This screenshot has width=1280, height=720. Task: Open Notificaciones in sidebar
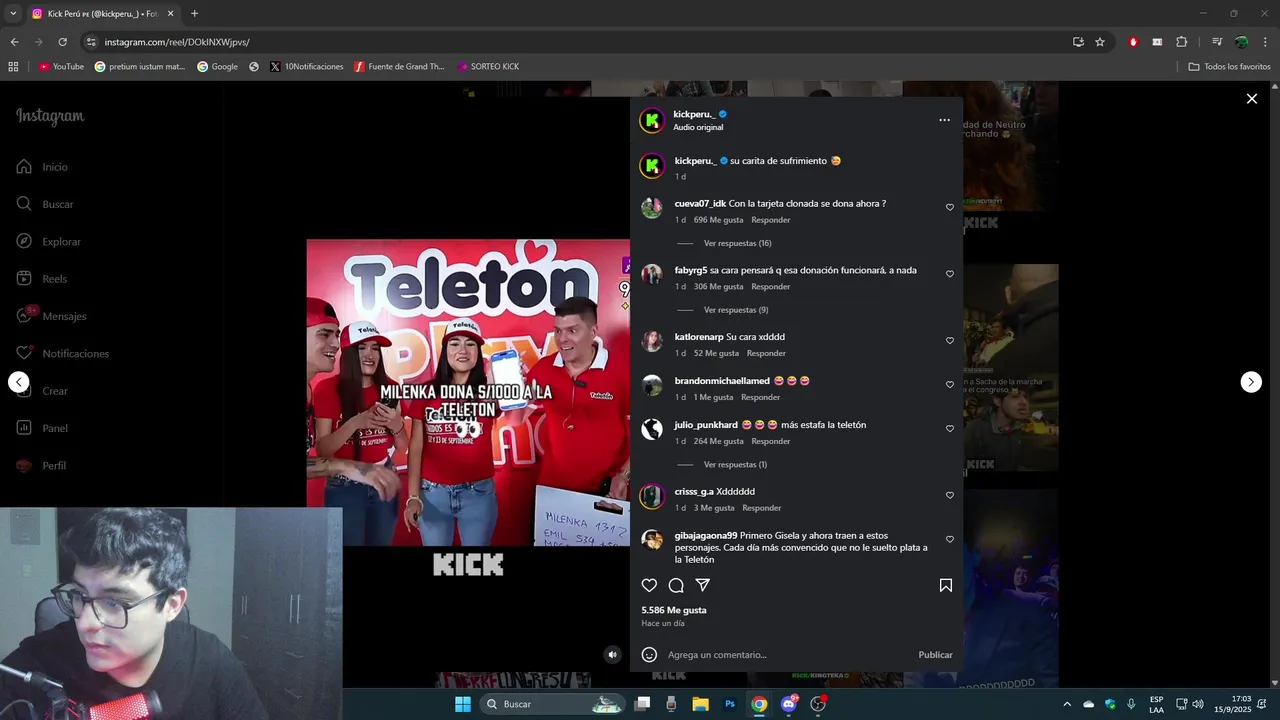click(x=24, y=353)
